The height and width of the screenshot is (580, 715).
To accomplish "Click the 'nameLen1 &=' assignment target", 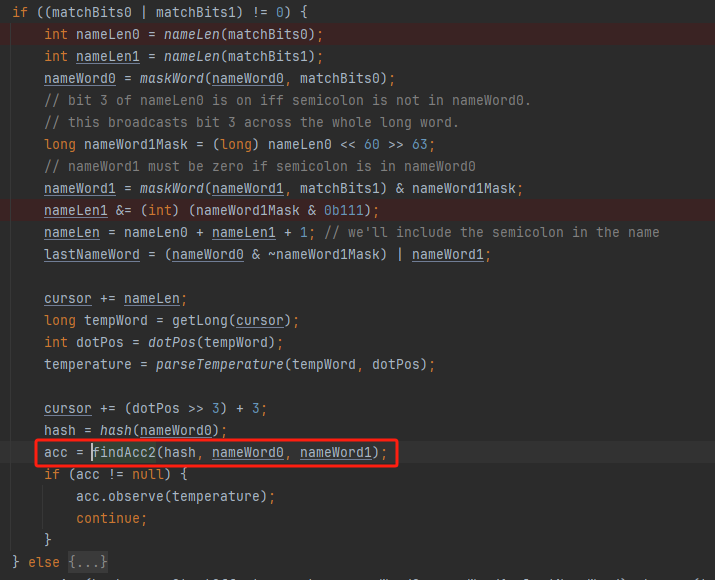I will (76, 210).
